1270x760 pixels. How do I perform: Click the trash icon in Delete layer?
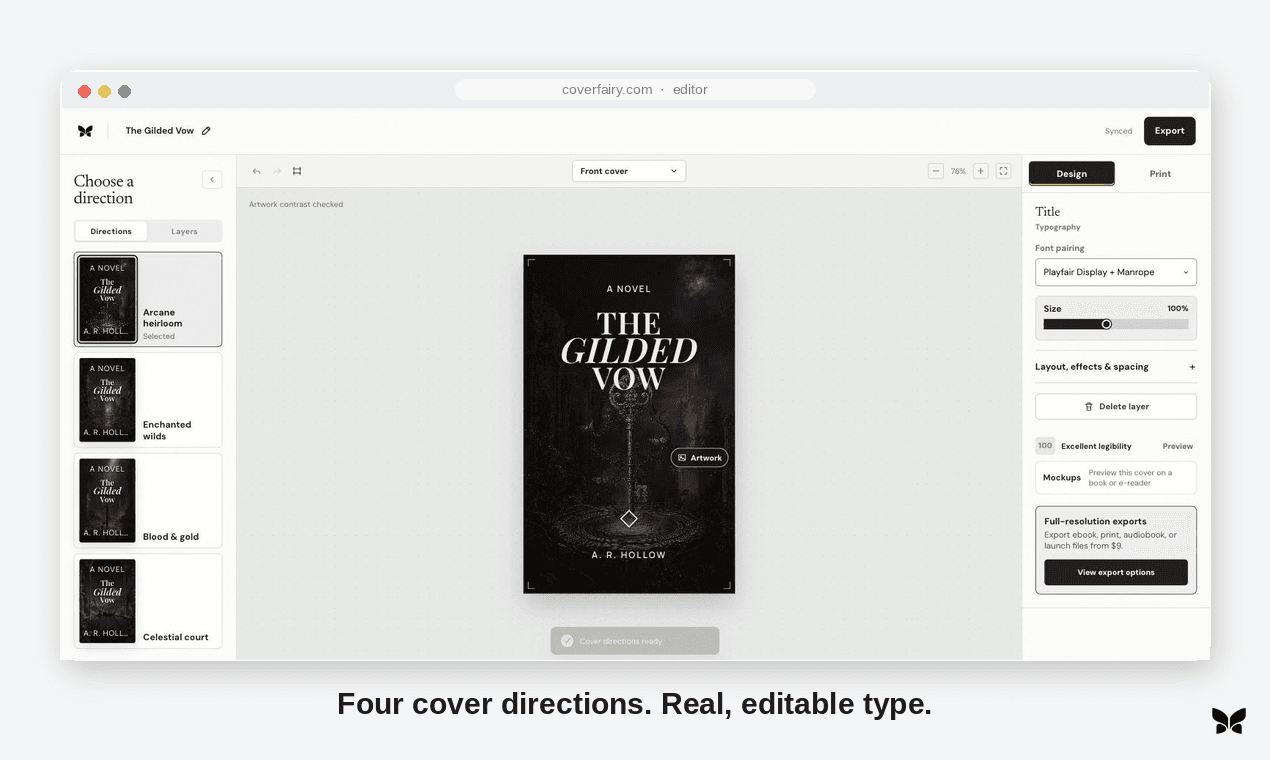coord(1089,407)
